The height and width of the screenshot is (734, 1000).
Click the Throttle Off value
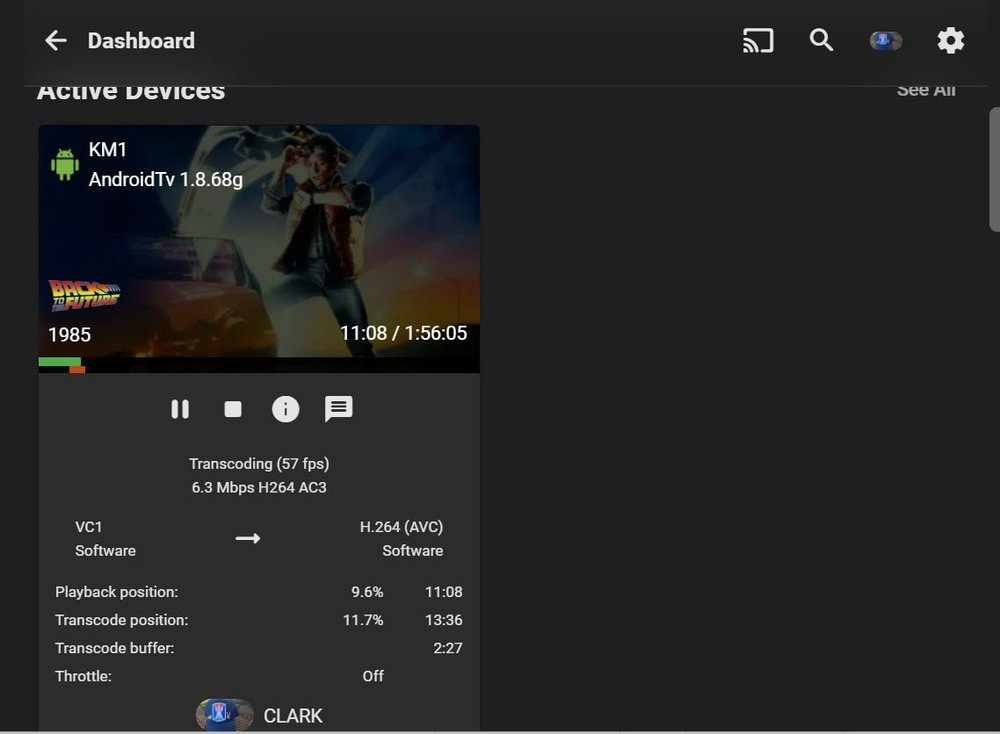(x=373, y=676)
